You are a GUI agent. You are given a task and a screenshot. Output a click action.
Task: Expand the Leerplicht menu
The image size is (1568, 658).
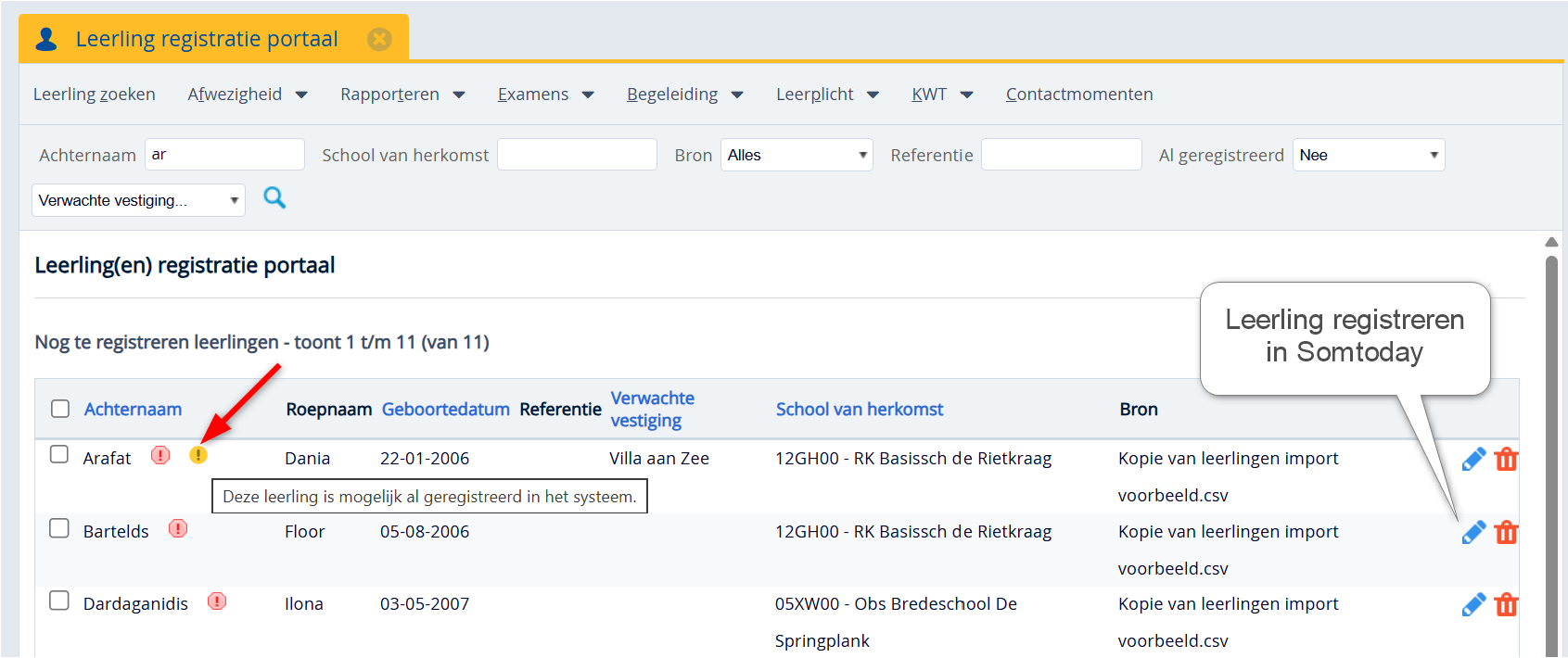pos(827,95)
